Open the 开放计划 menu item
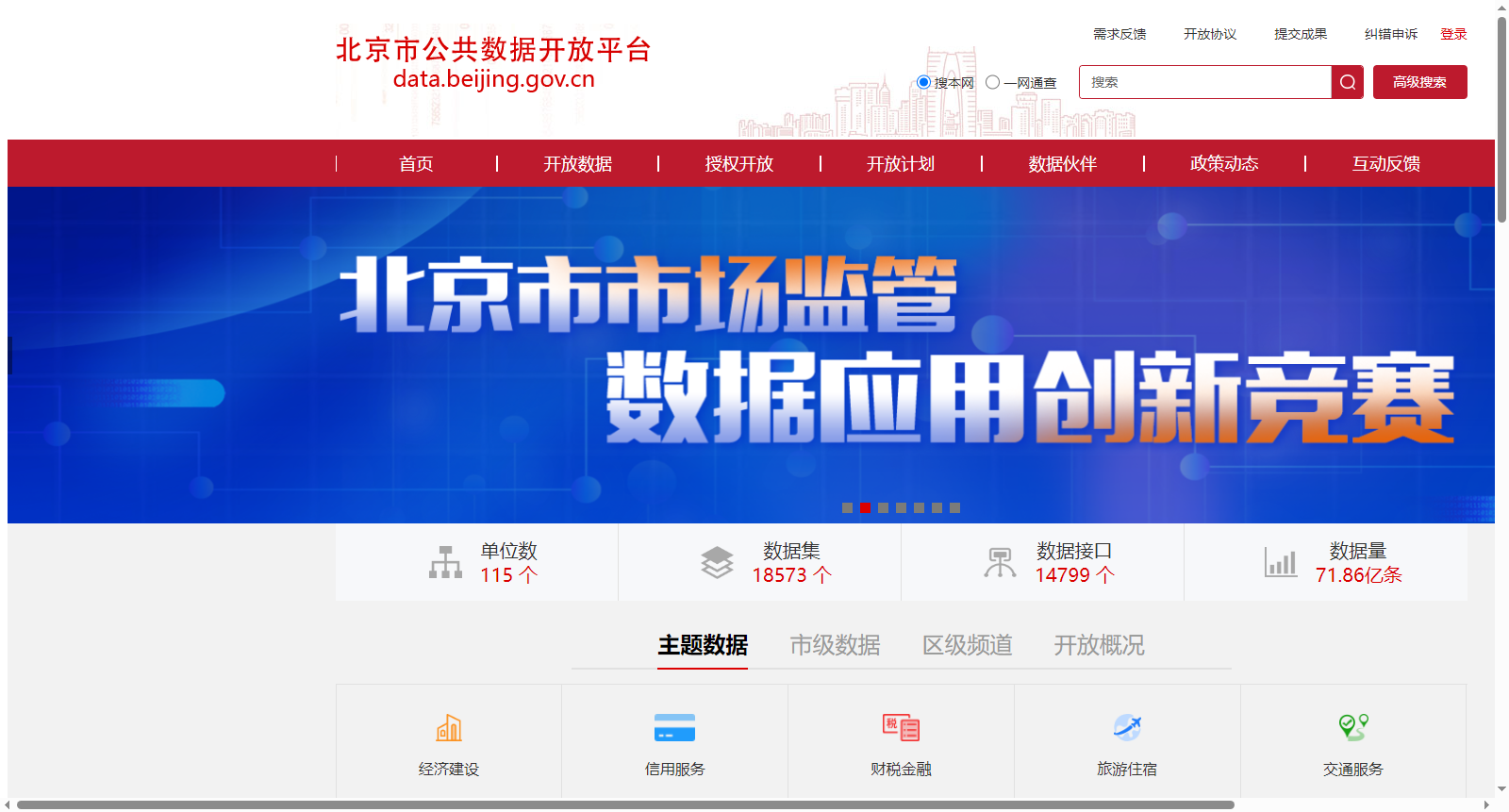Image resolution: width=1509 pixels, height=812 pixels. [901, 163]
